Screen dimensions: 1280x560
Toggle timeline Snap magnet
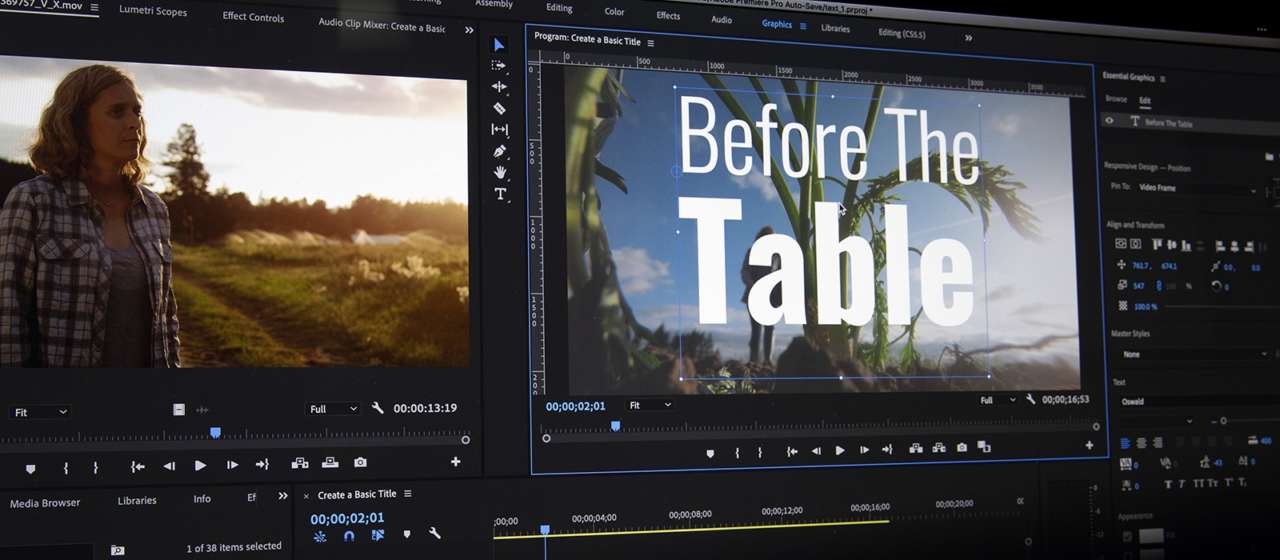coord(349,536)
